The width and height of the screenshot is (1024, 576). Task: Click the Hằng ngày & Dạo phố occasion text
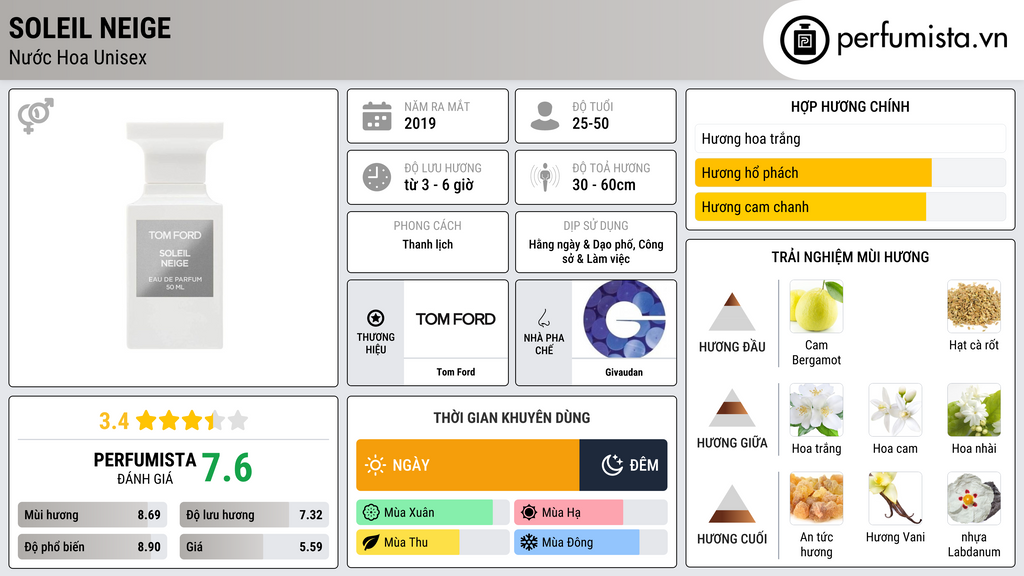click(596, 251)
